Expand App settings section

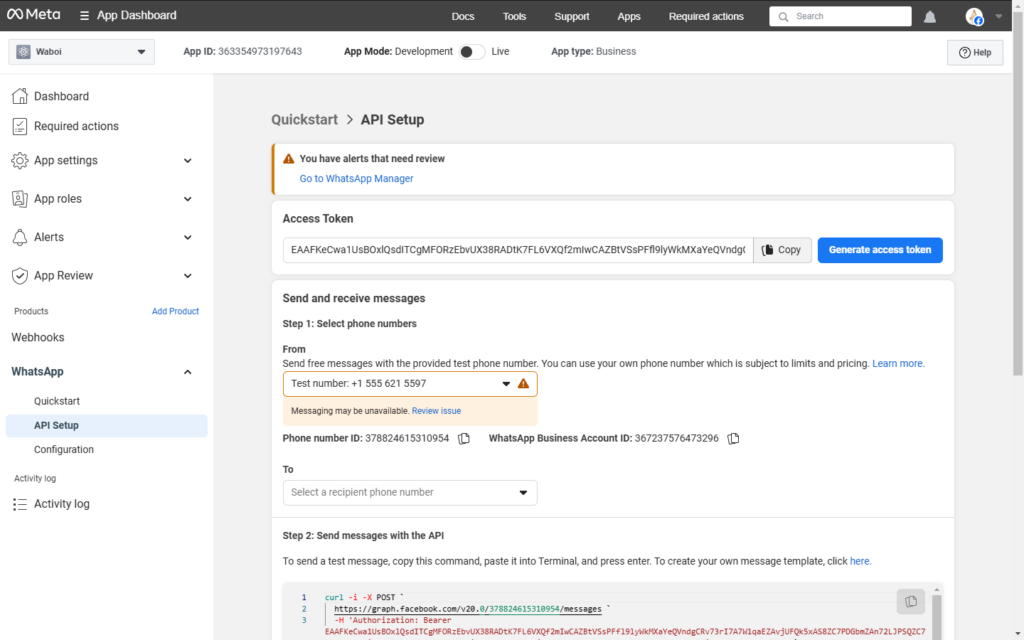tap(187, 161)
